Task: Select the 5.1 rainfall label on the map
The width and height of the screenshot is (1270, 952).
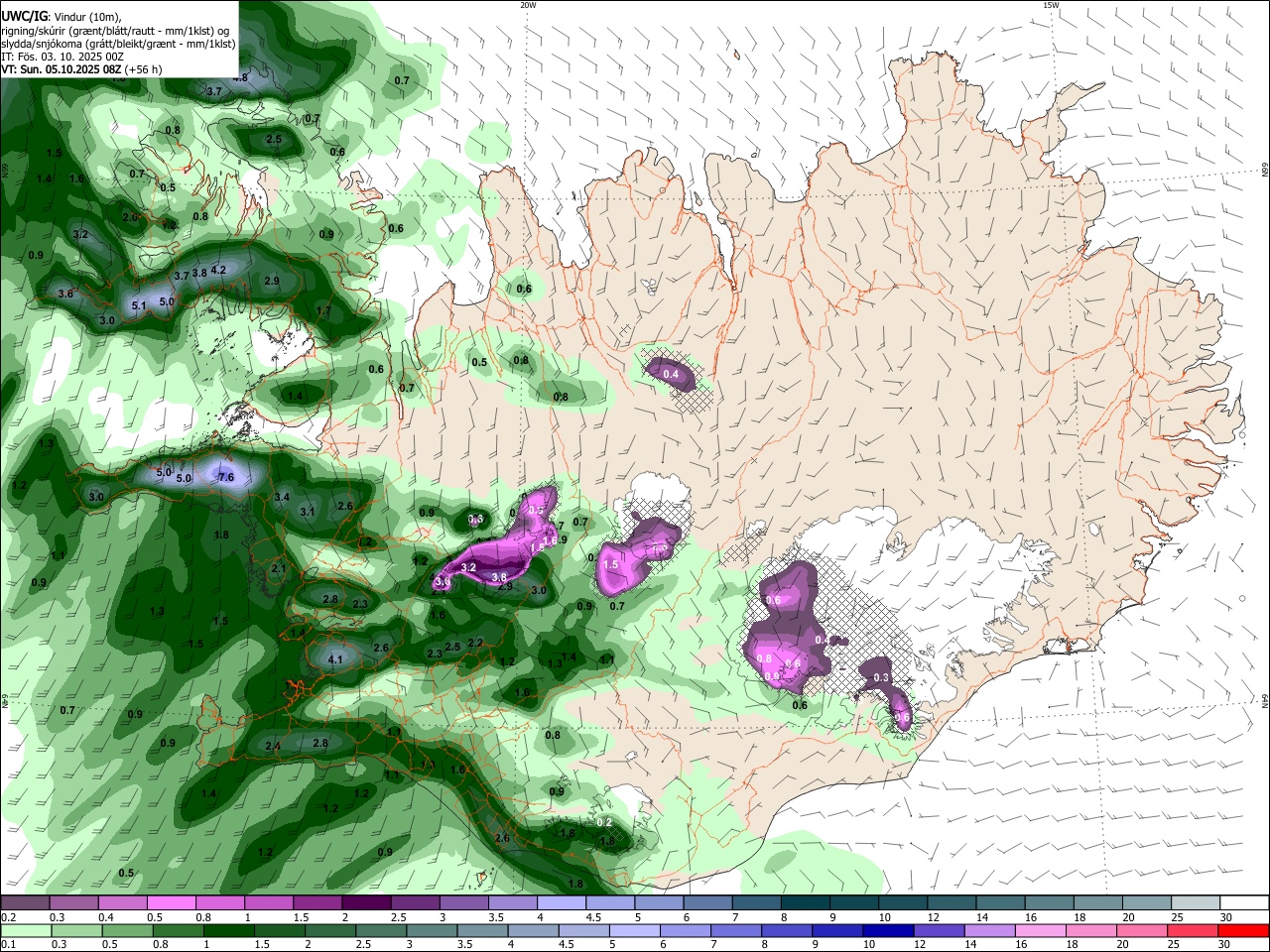Action: tap(139, 305)
